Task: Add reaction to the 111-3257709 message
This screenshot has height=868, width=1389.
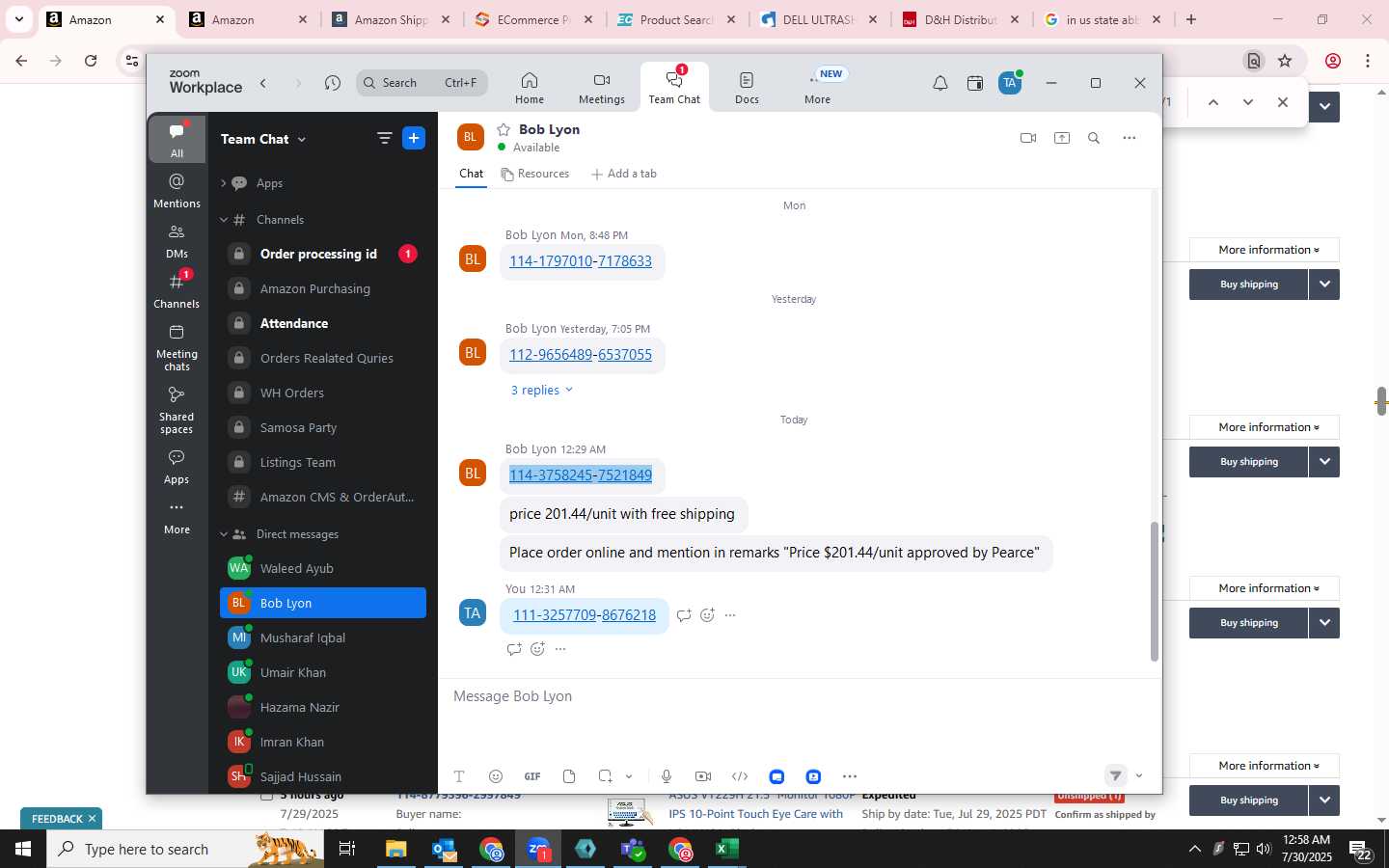Action: click(707, 615)
